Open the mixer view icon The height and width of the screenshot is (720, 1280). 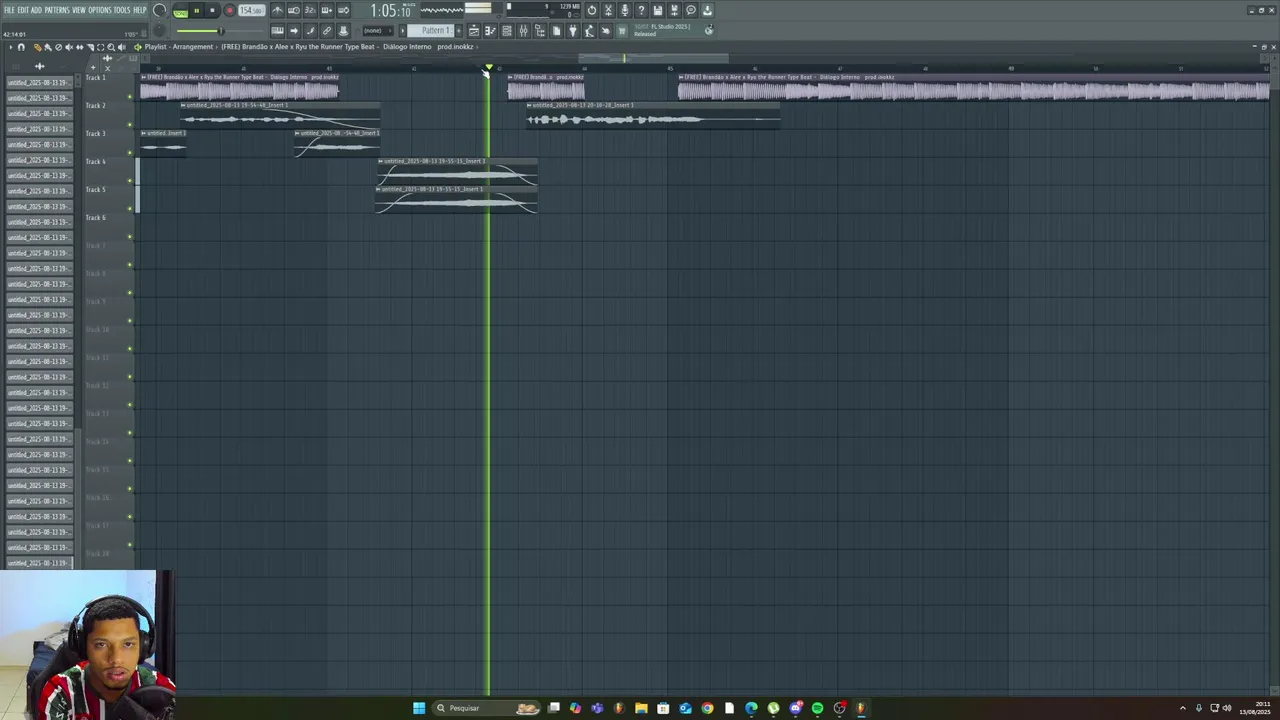(523, 31)
